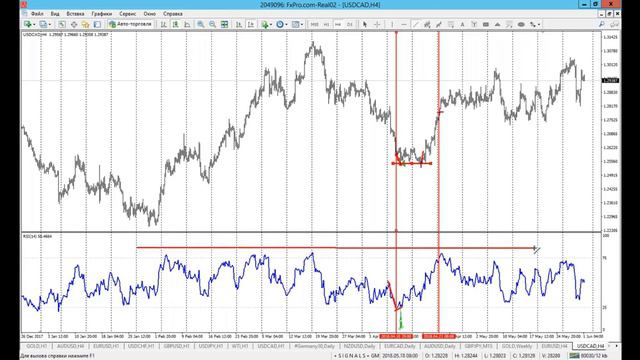Select the Text tool (A icon)
The width and height of the screenshot is (640, 360).
(462, 24)
